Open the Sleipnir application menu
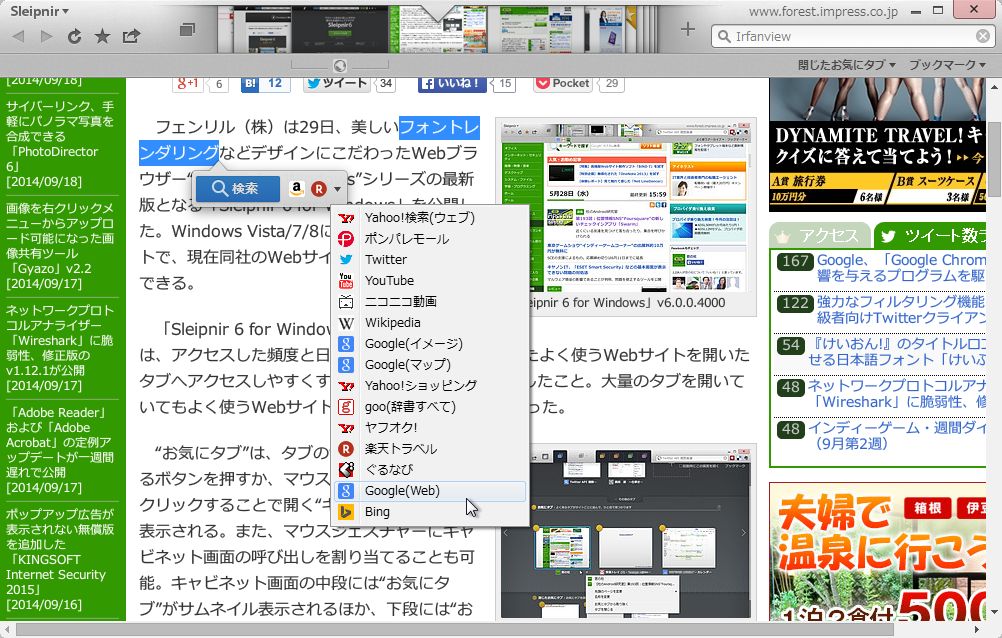The width and height of the screenshot is (1002, 638). coord(37,12)
